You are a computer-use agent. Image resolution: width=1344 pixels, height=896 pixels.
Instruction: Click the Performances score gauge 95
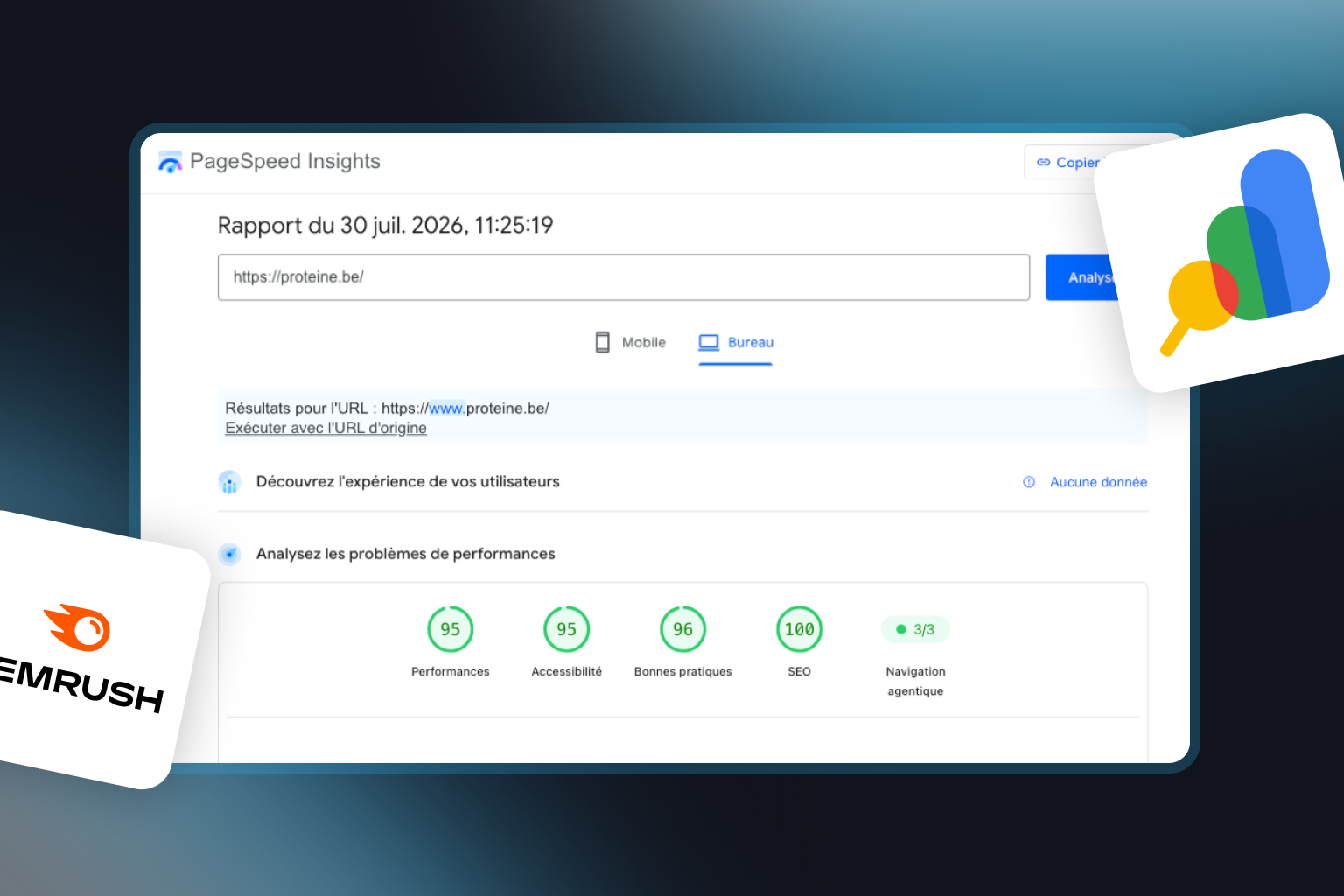tap(451, 629)
